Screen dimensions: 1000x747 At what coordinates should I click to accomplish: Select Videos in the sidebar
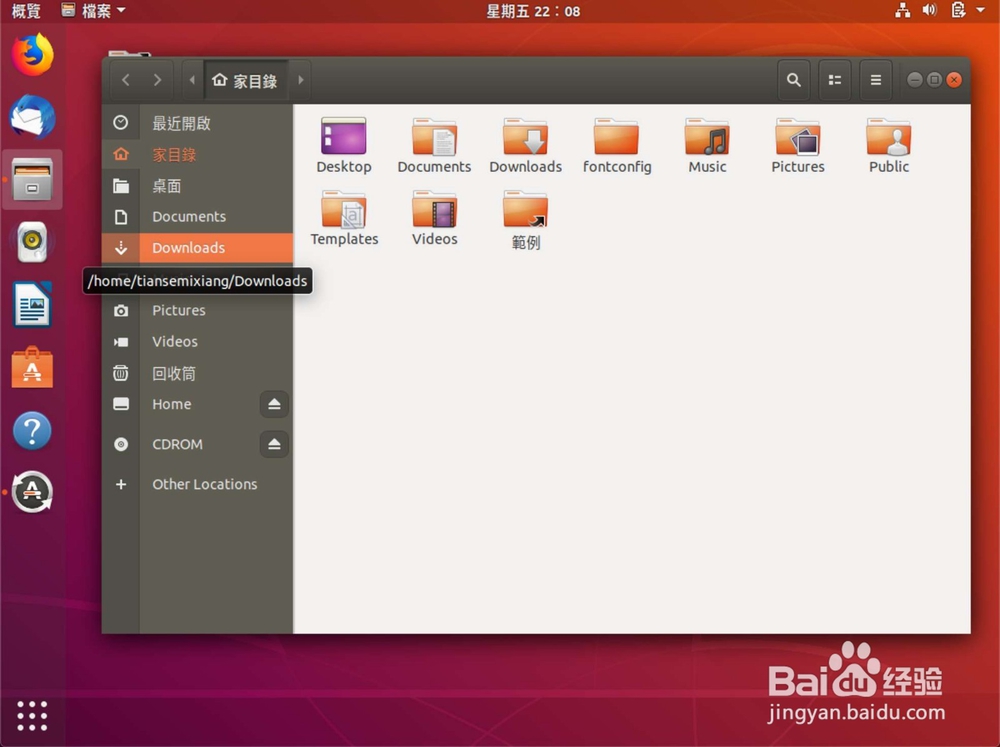point(197,342)
